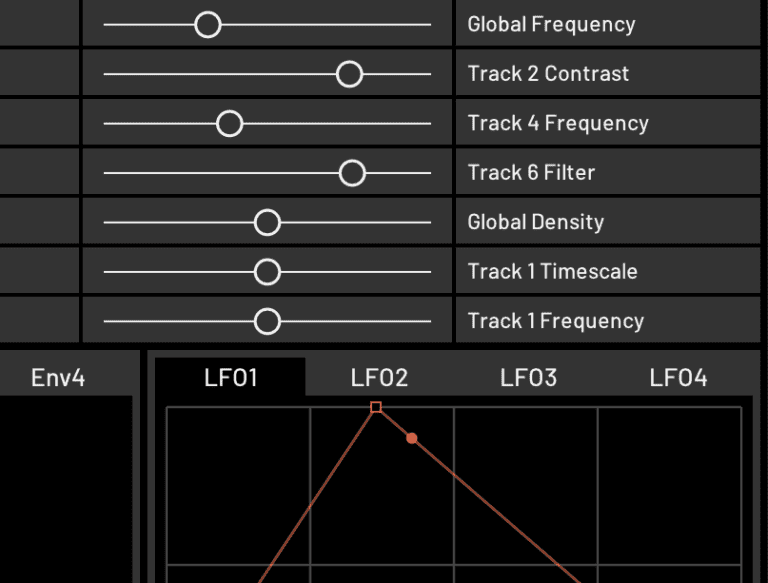Open the LFO2 tab
This screenshot has width=768, height=583.
click(379, 377)
